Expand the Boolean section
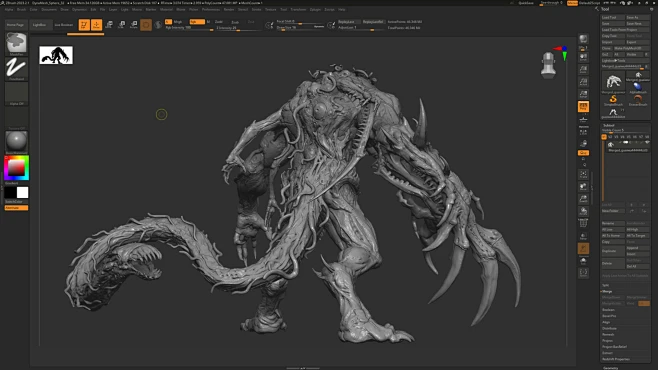658x370 pixels. tap(608, 310)
